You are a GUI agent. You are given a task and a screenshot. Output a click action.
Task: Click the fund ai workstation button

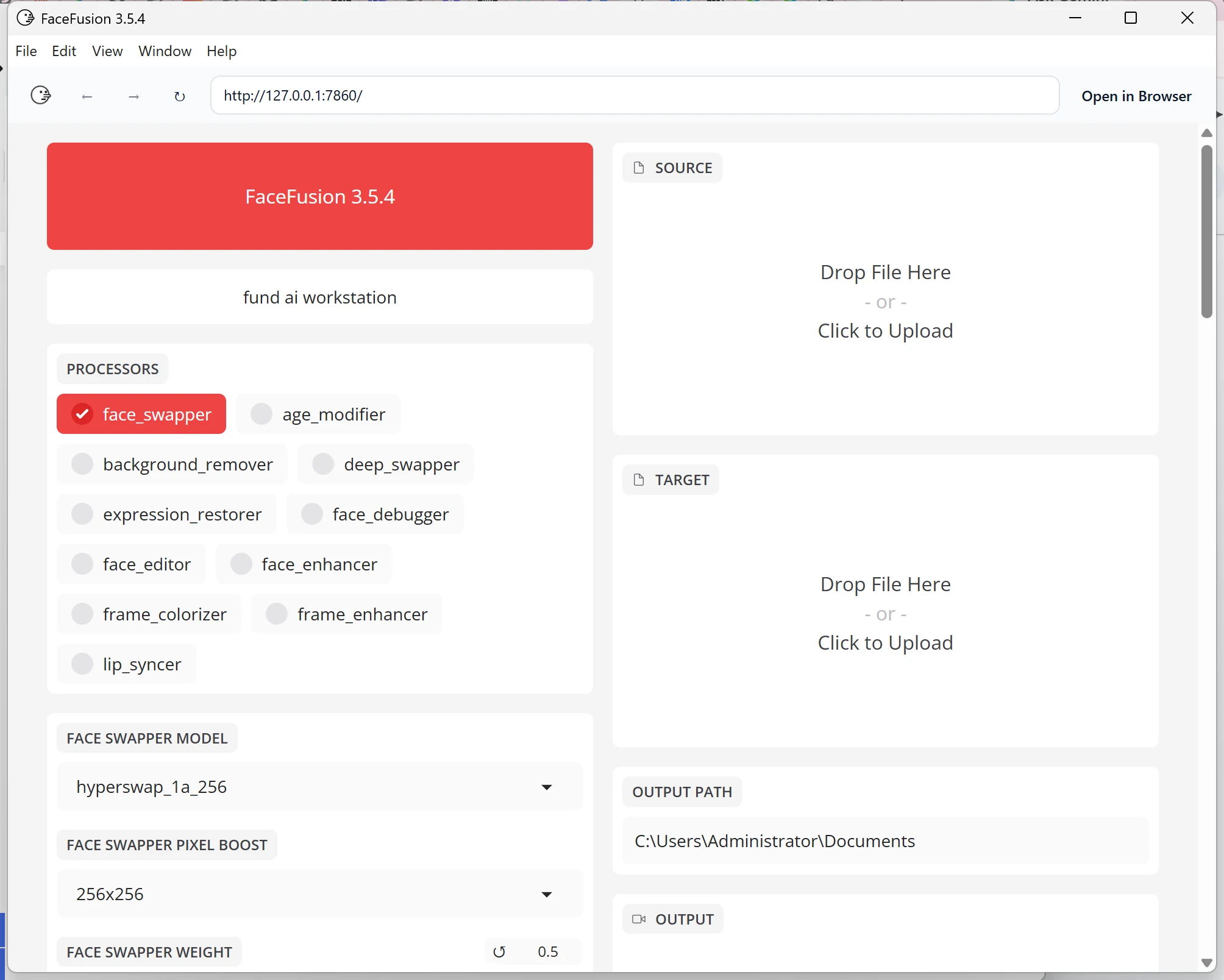click(319, 297)
